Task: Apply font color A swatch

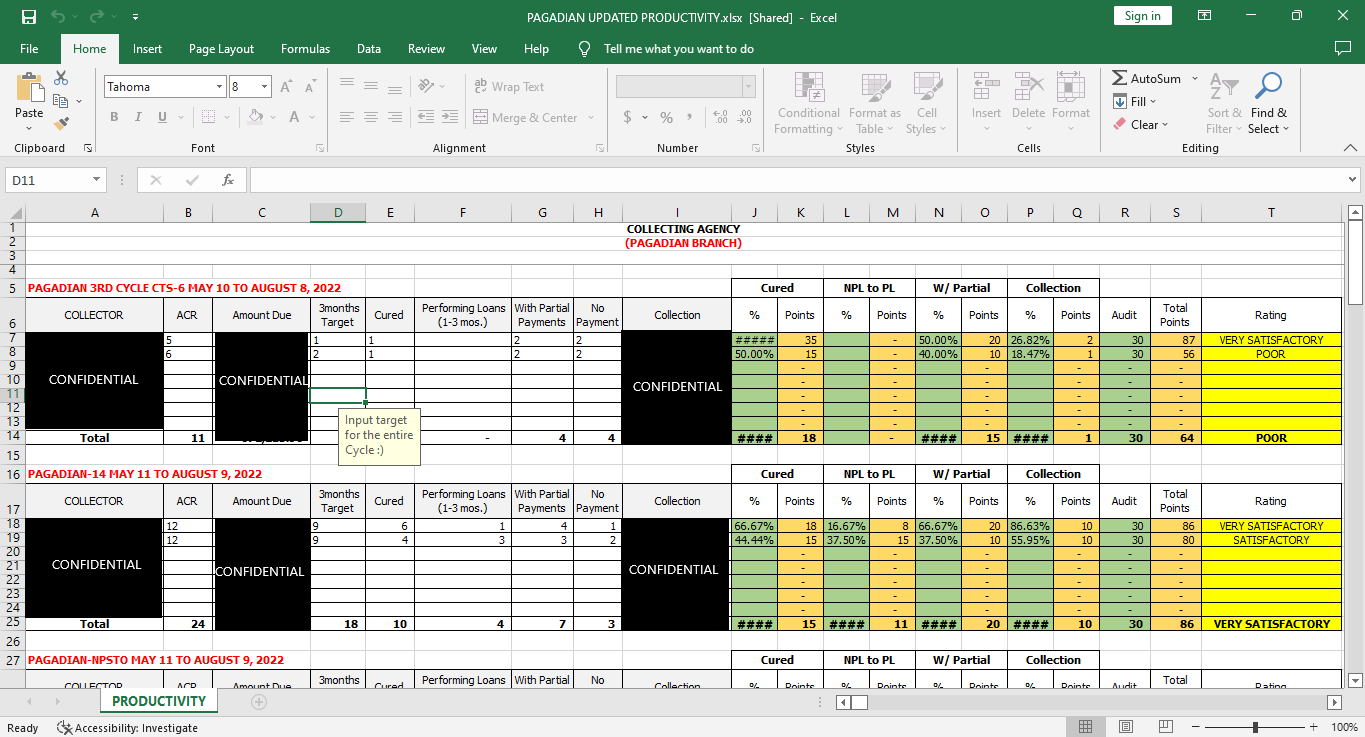Action: tap(295, 117)
